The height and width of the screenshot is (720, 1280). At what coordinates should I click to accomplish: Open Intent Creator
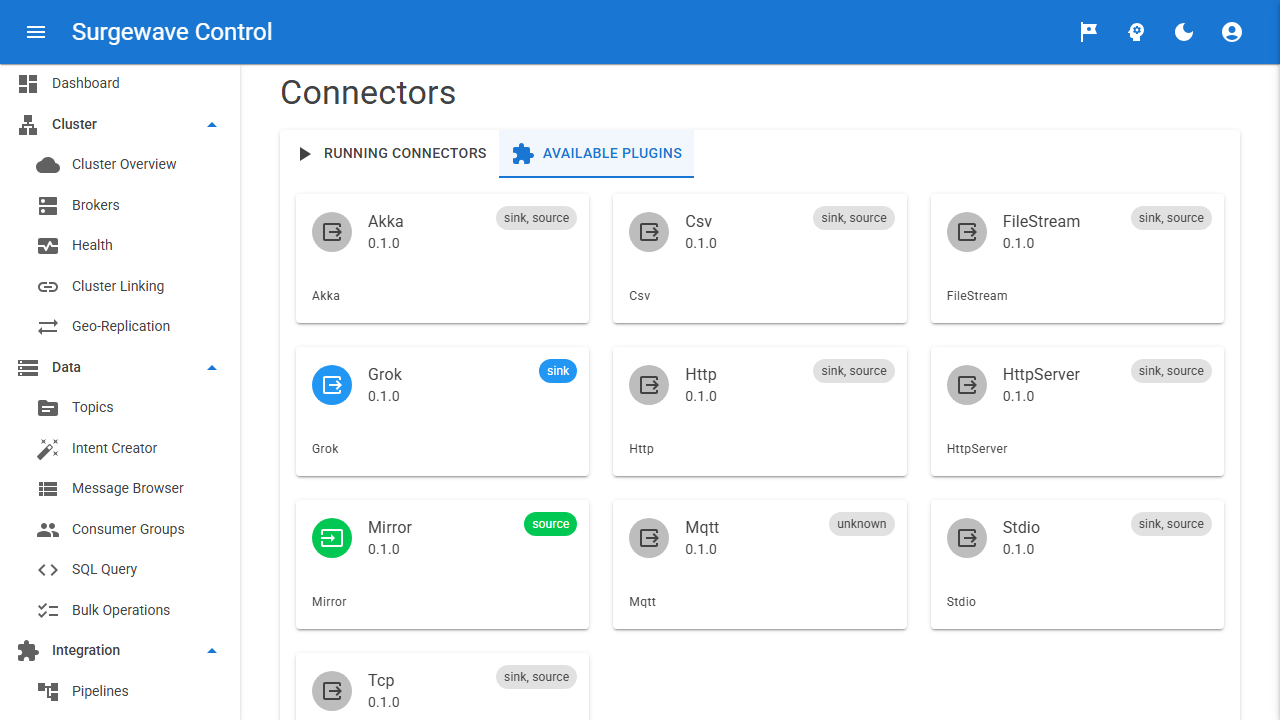pyautogui.click(x=120, y=449)
